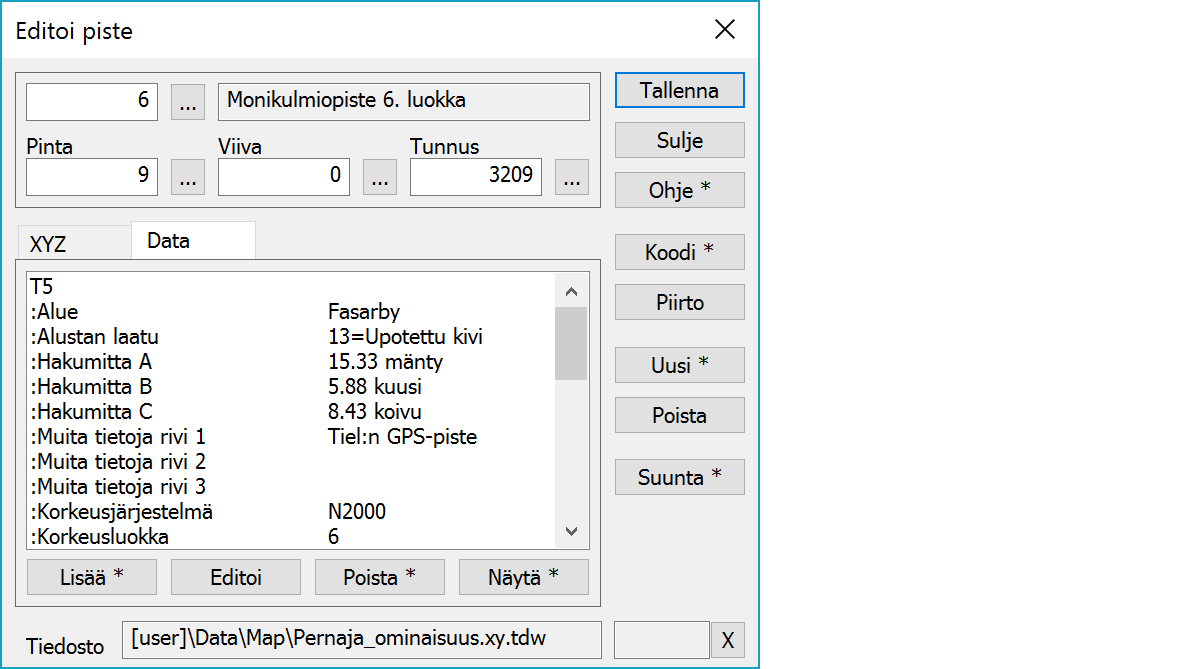1200x669 pixels.
Task: Click the Suunta button
Action: coord(679,478)
